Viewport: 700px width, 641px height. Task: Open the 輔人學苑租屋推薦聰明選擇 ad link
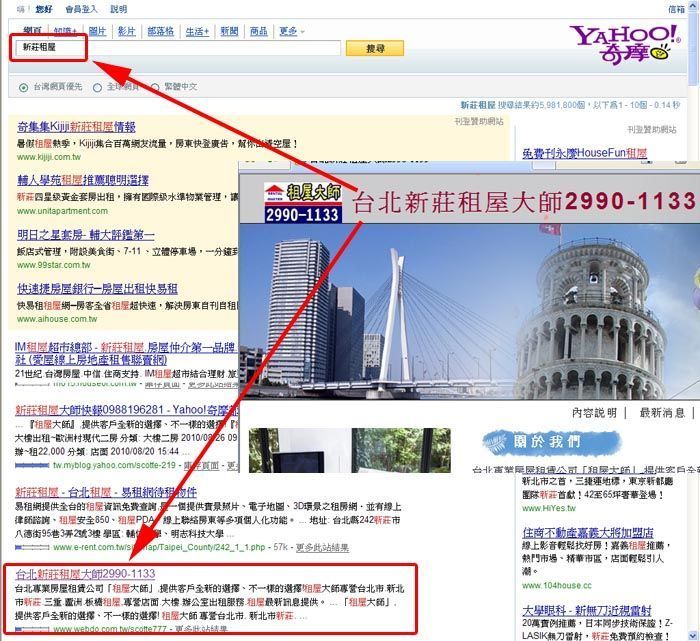click(x=83, y=180)
